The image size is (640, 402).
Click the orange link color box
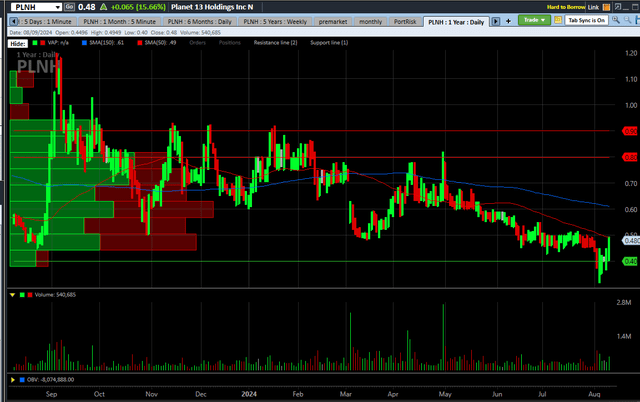pos(607,7)
